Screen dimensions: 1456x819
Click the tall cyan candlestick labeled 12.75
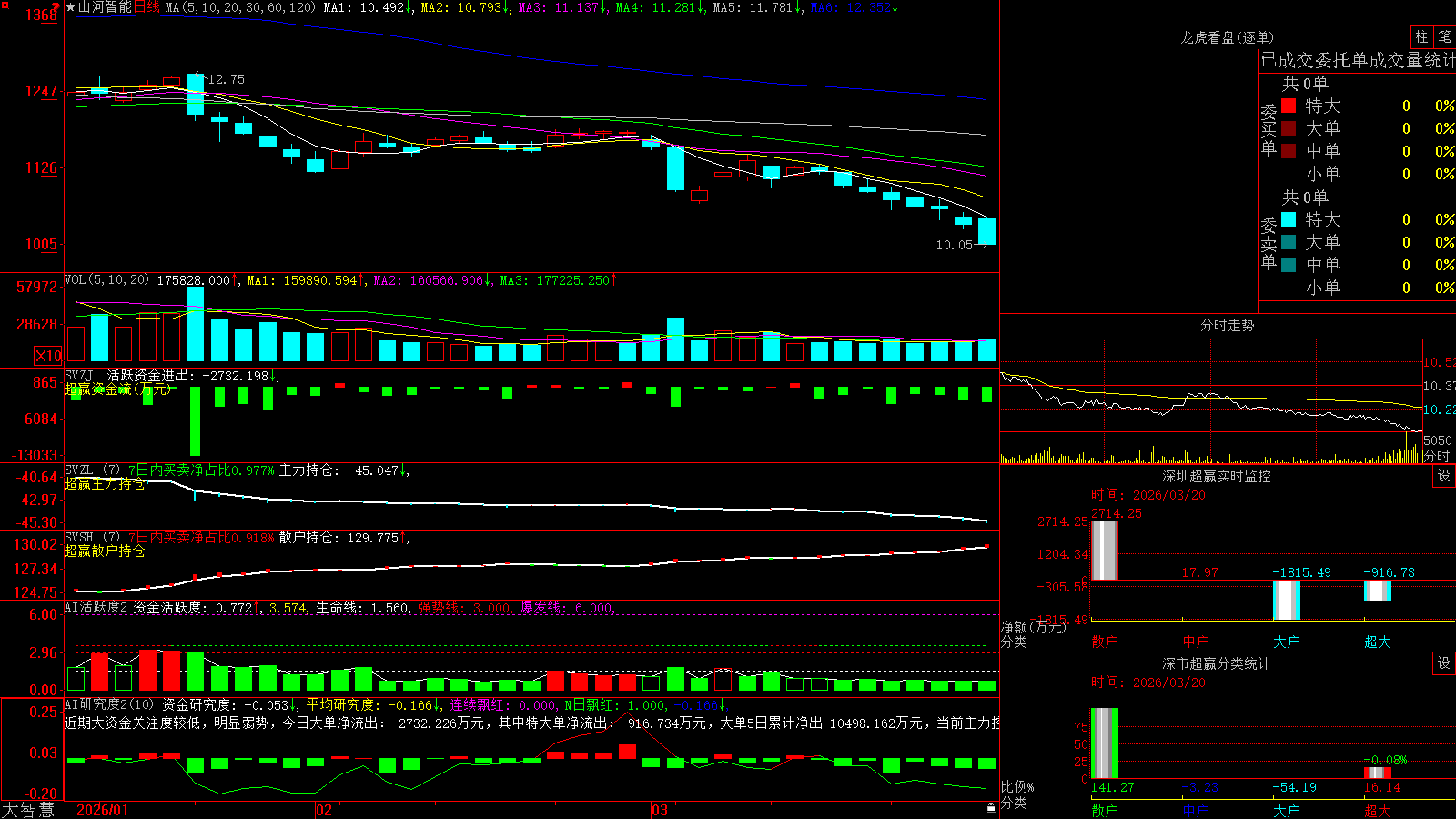pyautogui.click(x=195, y=94)
